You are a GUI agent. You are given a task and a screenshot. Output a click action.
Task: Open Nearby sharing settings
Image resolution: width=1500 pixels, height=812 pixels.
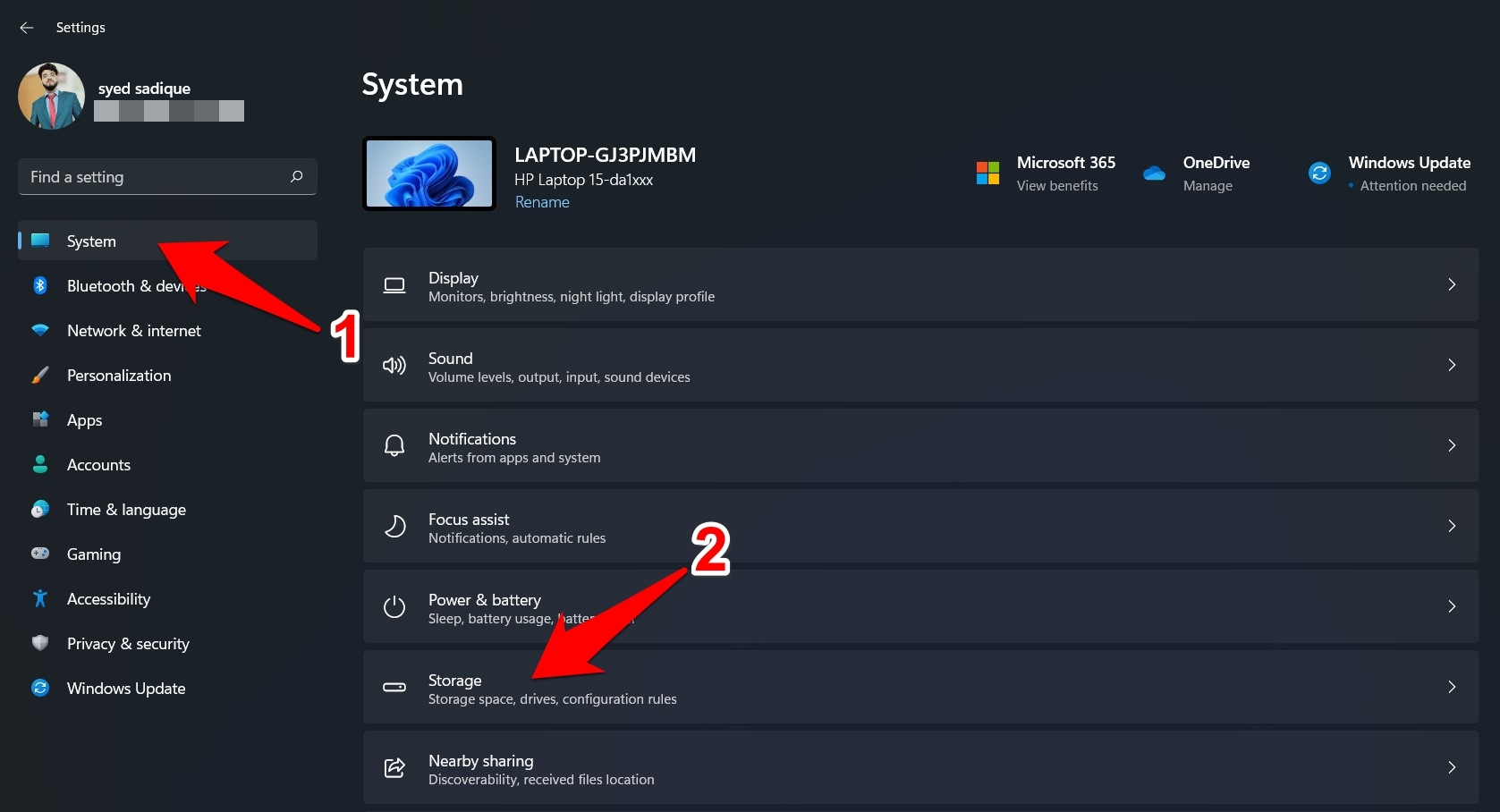click(x=921, y=767)
